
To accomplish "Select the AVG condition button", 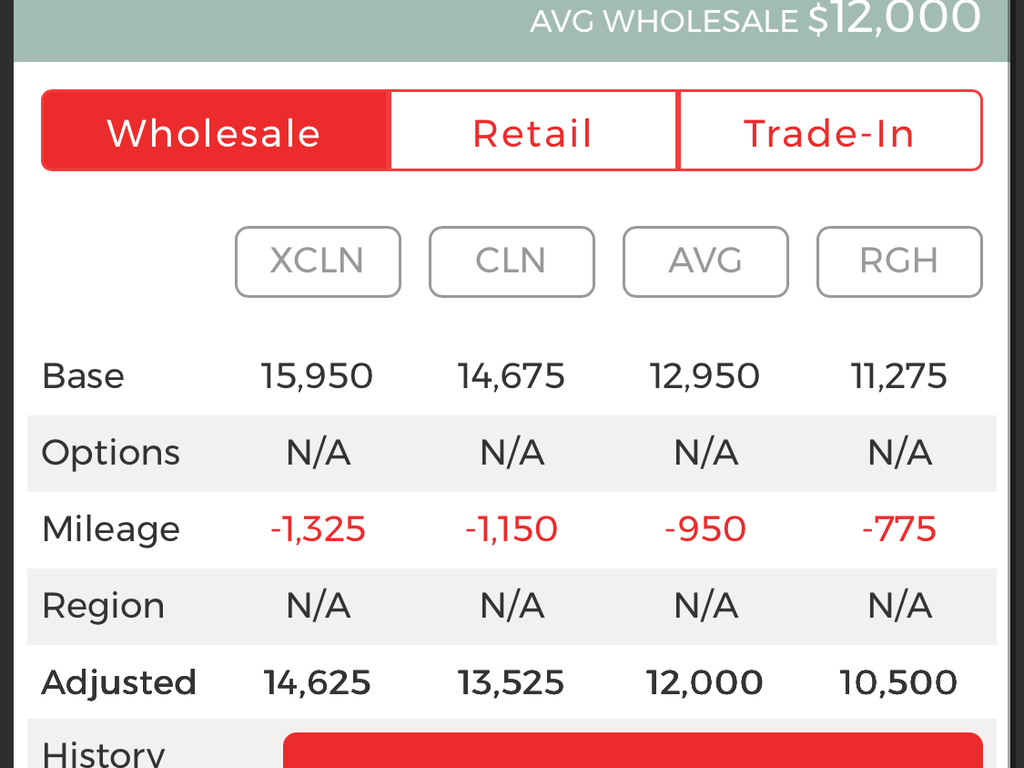I will [705, 261].
